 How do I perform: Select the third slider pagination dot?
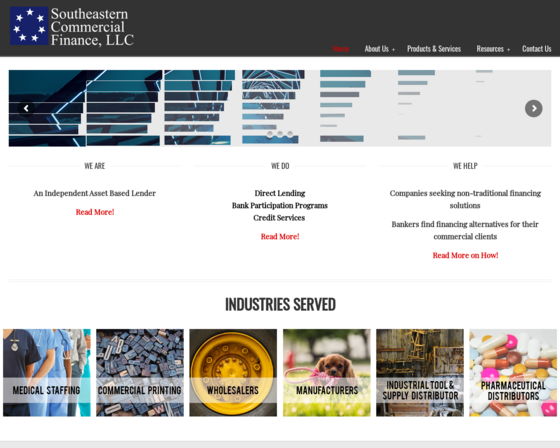[290, 134]
